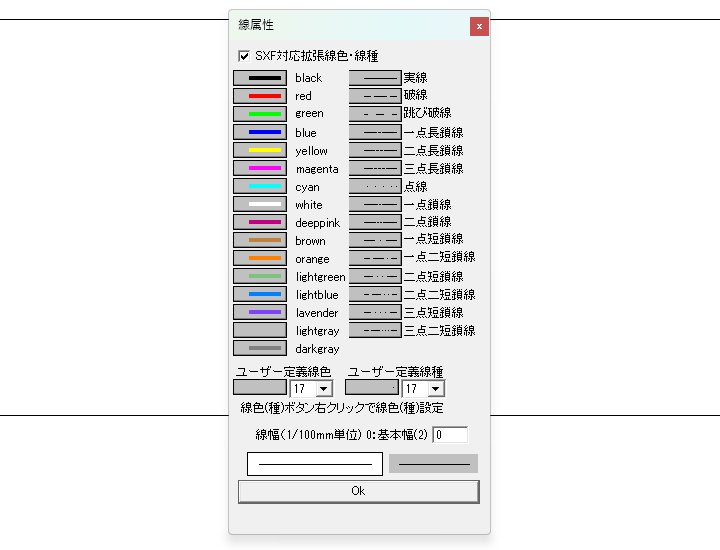Screen dimensions: 720x550
Task: Select the 実線 solid line type button
Action: click(375, 78)
